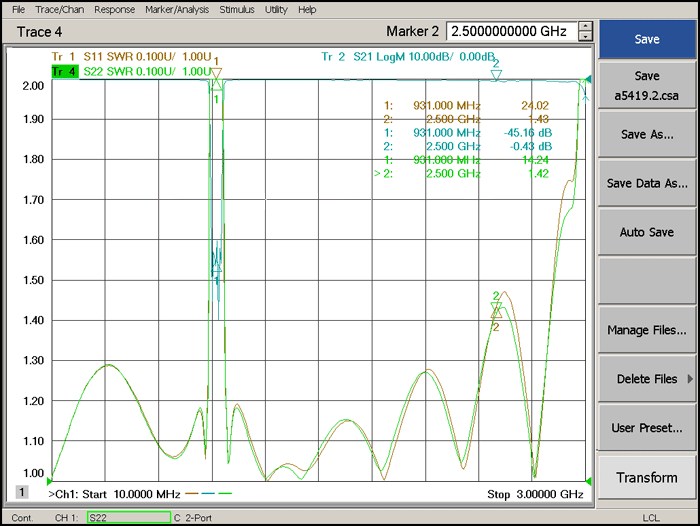Decrement Marker 2 frequency with down arrow
700x526 pixels.
click(x=585, y=36)
